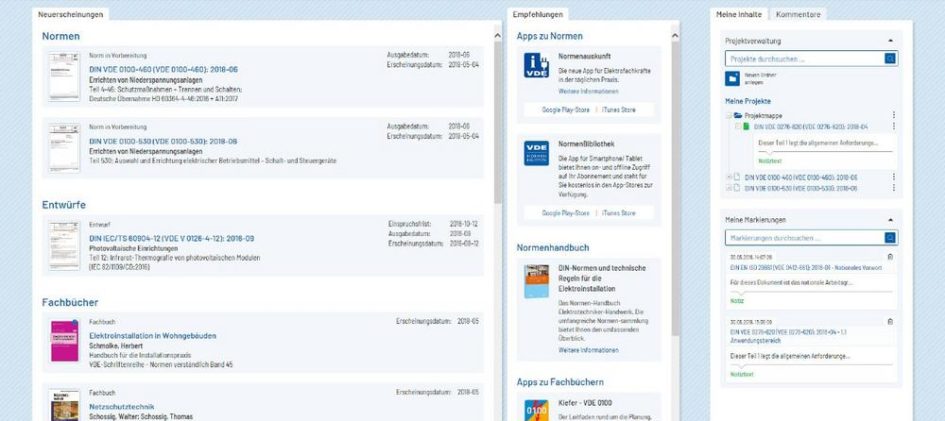Open three-dot menu for Projektmappe folder
The width and height of the screenshot is (945, 421).
pyautogui.click(x=893, y=115)
